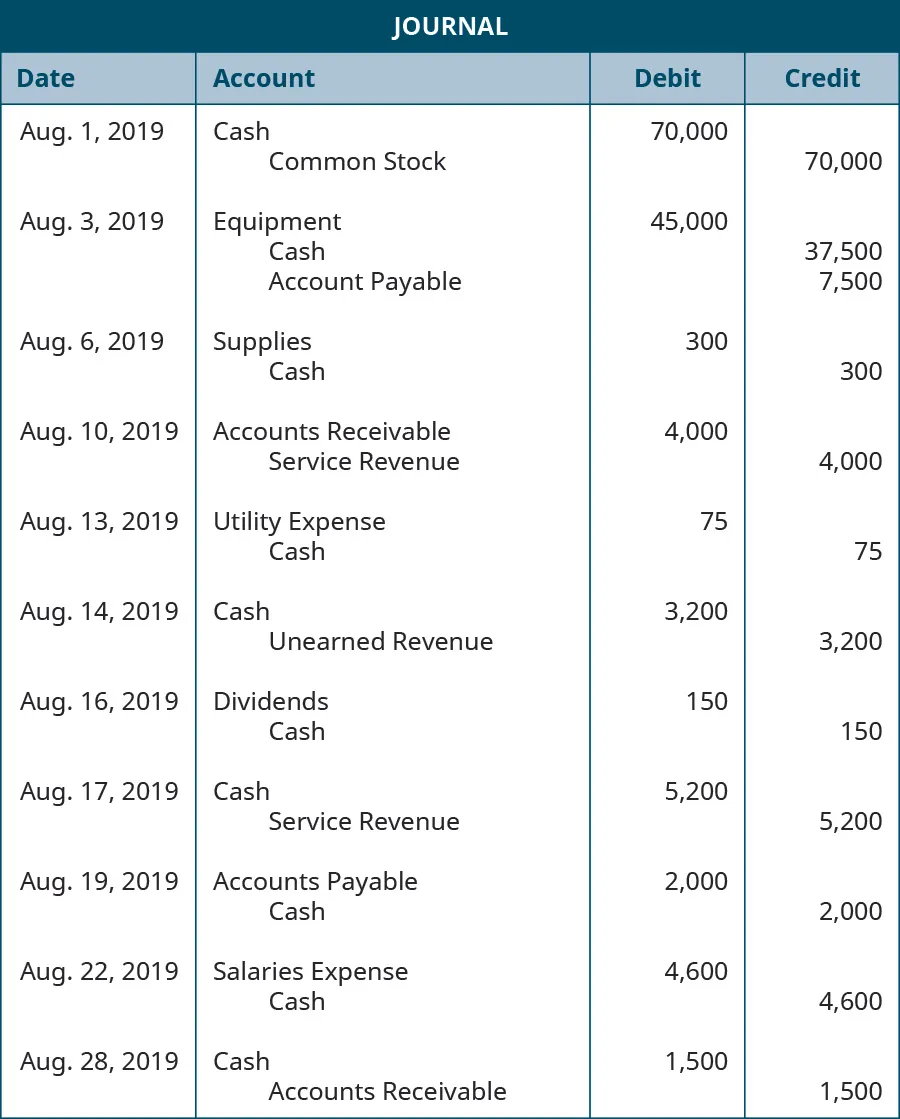Click the Supplies account entry
The image size is (900, 1119).
(x=262, y=342)
